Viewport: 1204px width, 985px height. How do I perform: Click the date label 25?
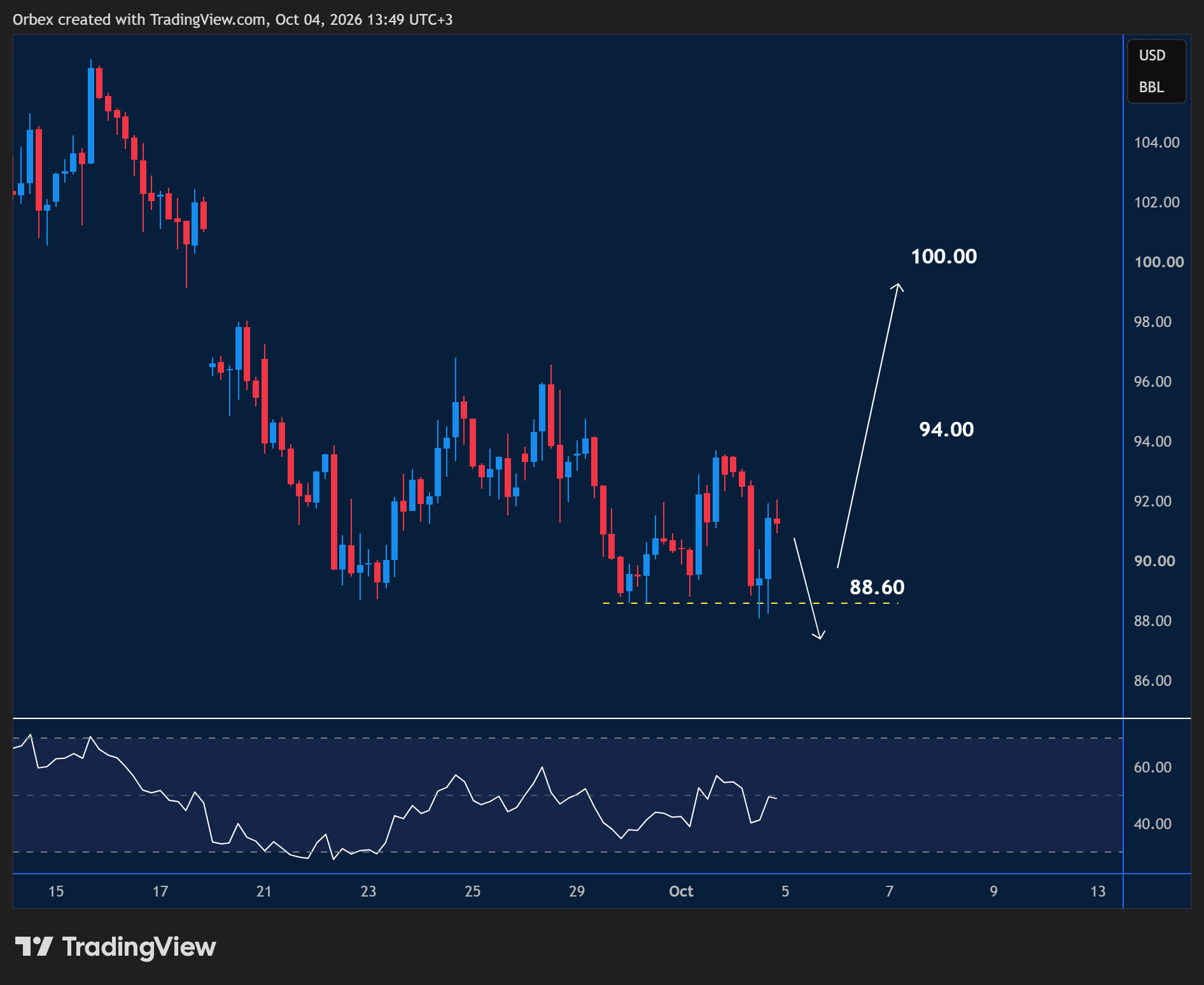473,891
